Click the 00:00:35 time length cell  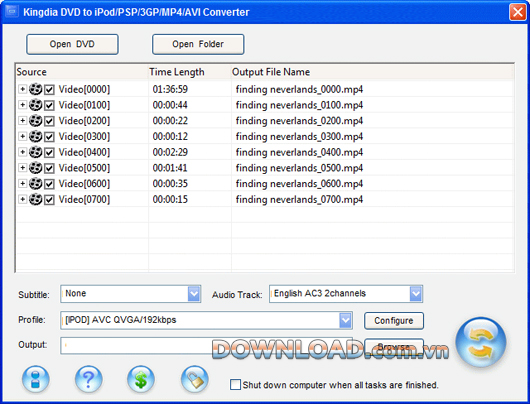pyautogui.click(x=170, y=184)
